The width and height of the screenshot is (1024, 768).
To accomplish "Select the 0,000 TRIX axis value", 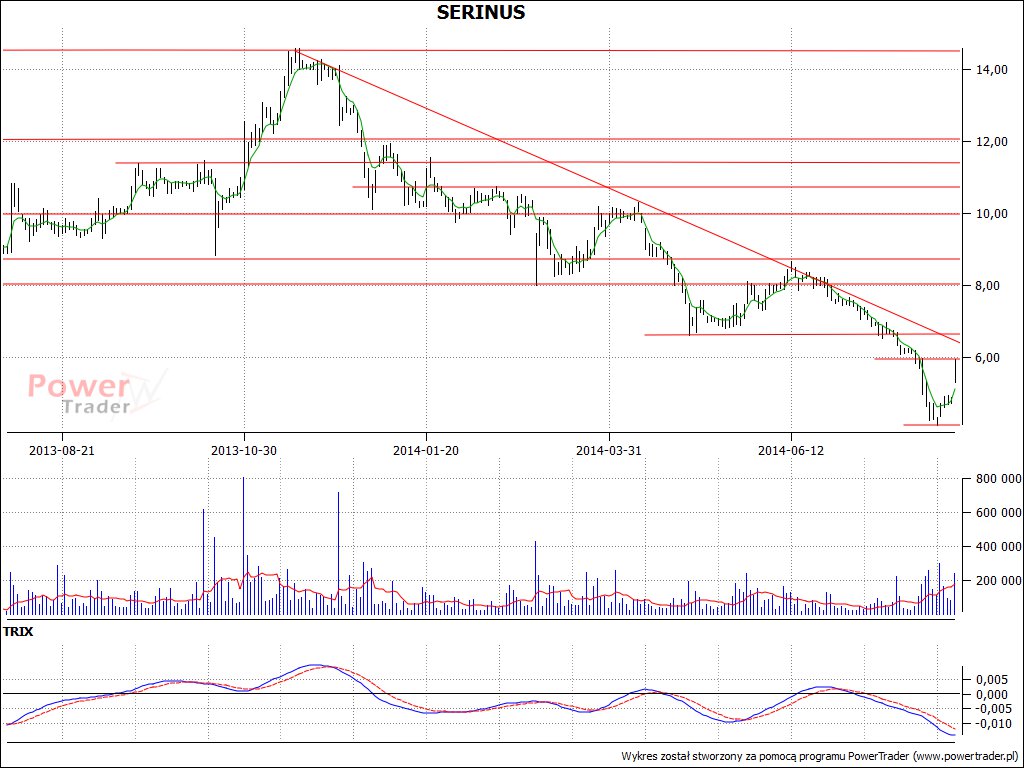I will 992,695.
